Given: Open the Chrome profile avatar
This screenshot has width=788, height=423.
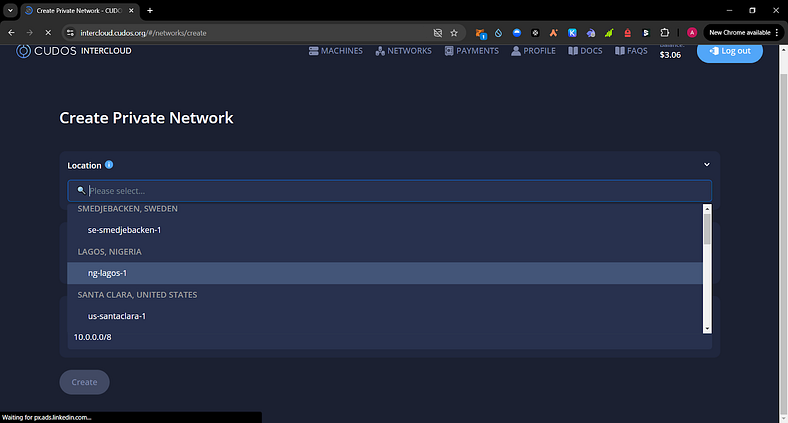Looking at the screenshot, I should [x=692, y=33].
